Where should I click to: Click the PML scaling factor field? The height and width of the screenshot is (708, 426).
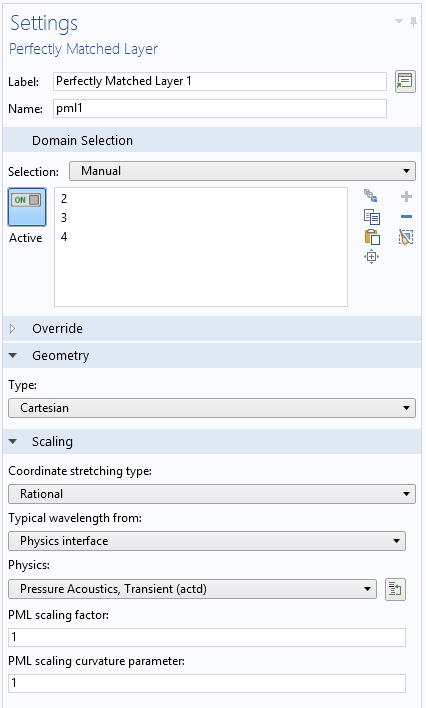[207, 637]
